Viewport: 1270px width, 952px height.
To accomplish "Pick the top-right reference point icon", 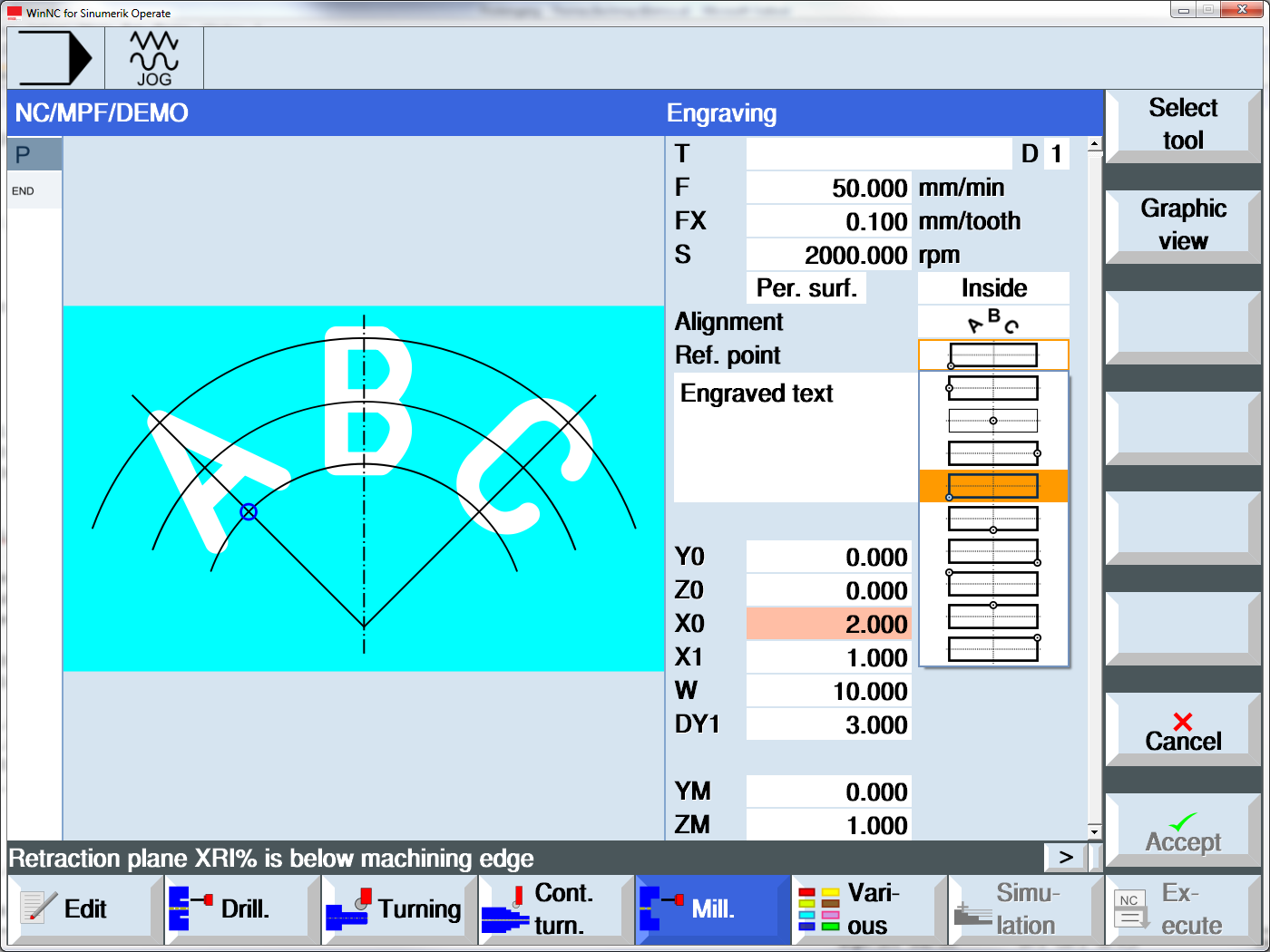I will [x=993, y=648].
